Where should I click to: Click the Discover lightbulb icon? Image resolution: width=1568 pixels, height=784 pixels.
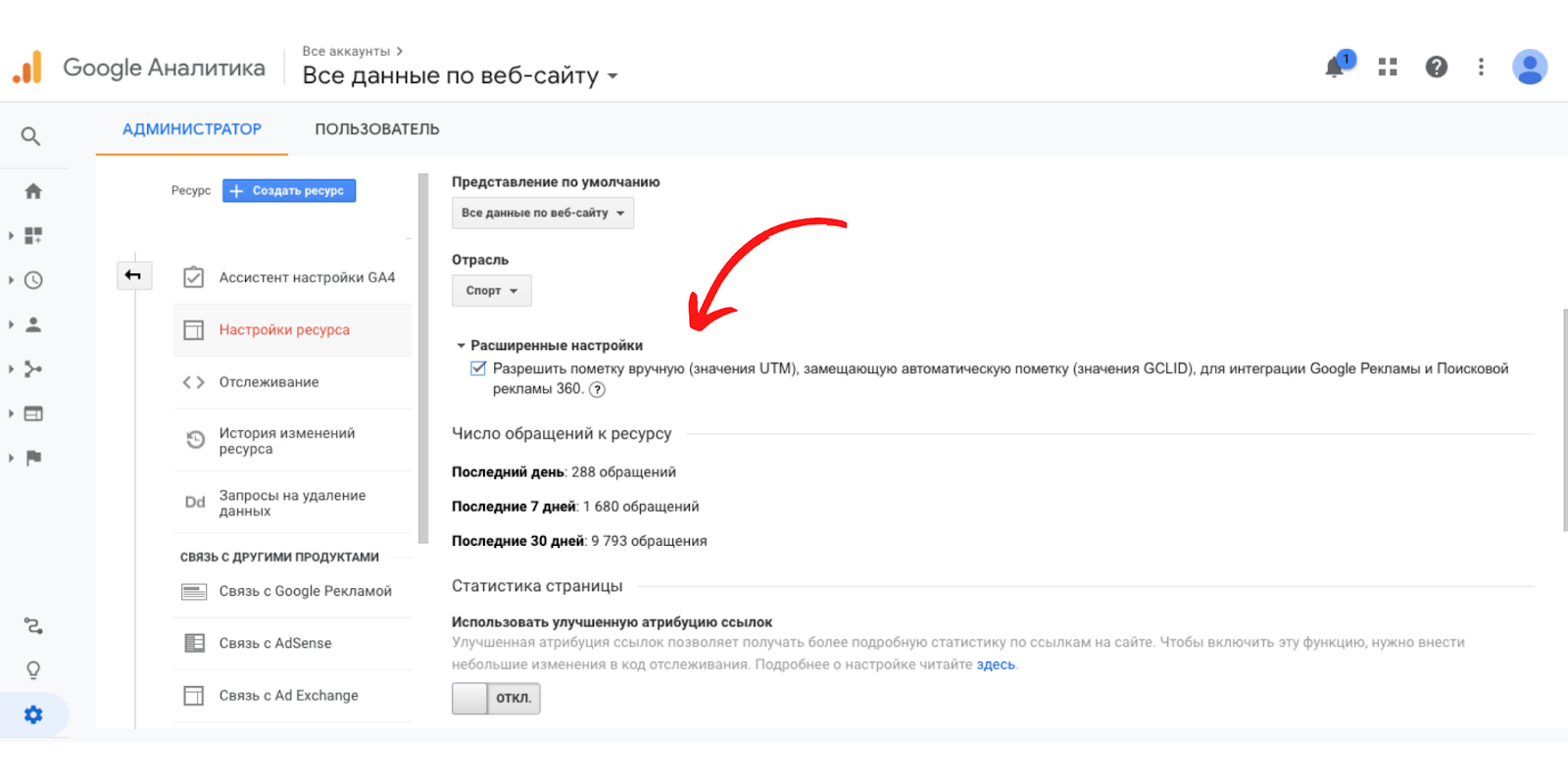tap(33, 670)
